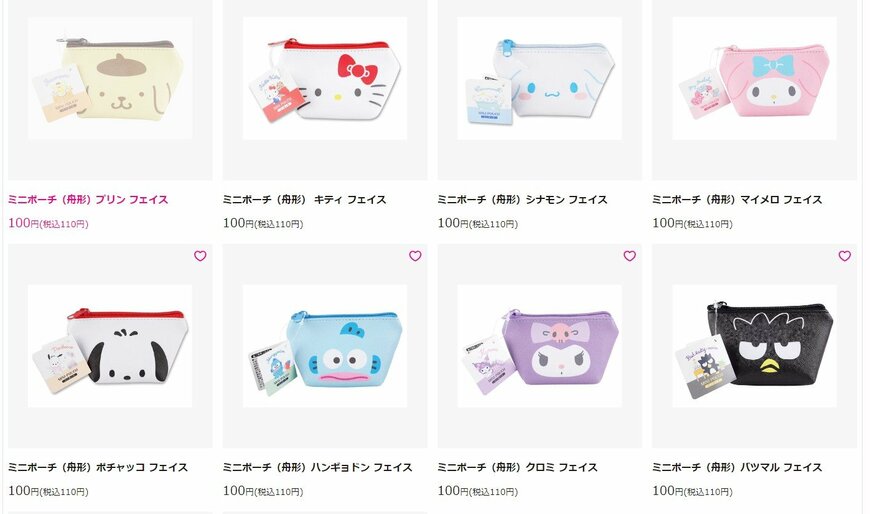Select the クロミ フェイス product title
This screenshot has width=870, height=514.
518,467
